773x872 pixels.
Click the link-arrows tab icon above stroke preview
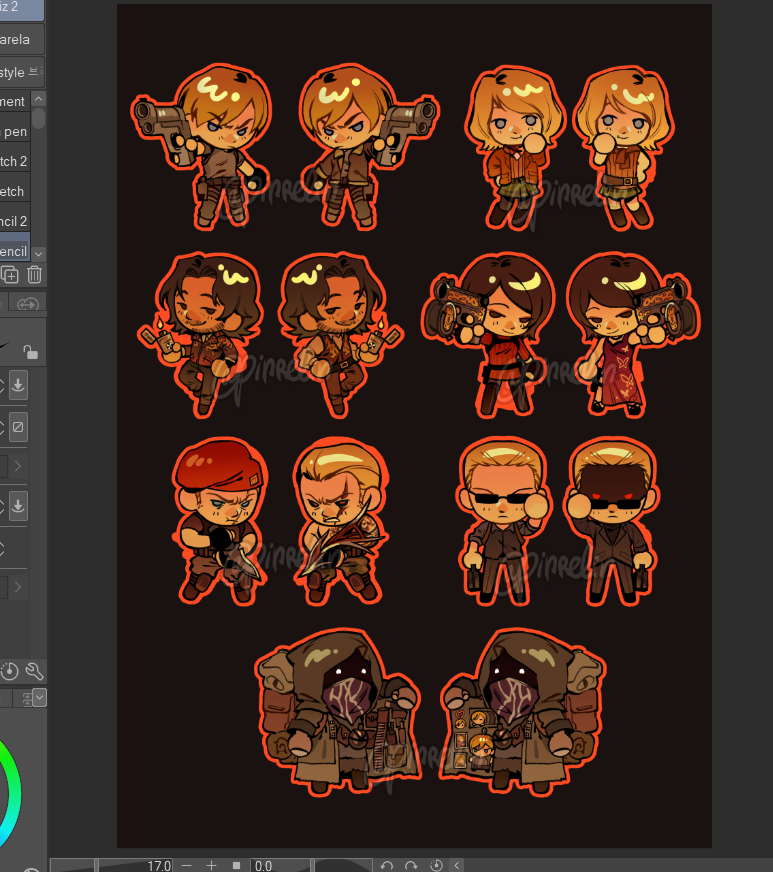27,304
